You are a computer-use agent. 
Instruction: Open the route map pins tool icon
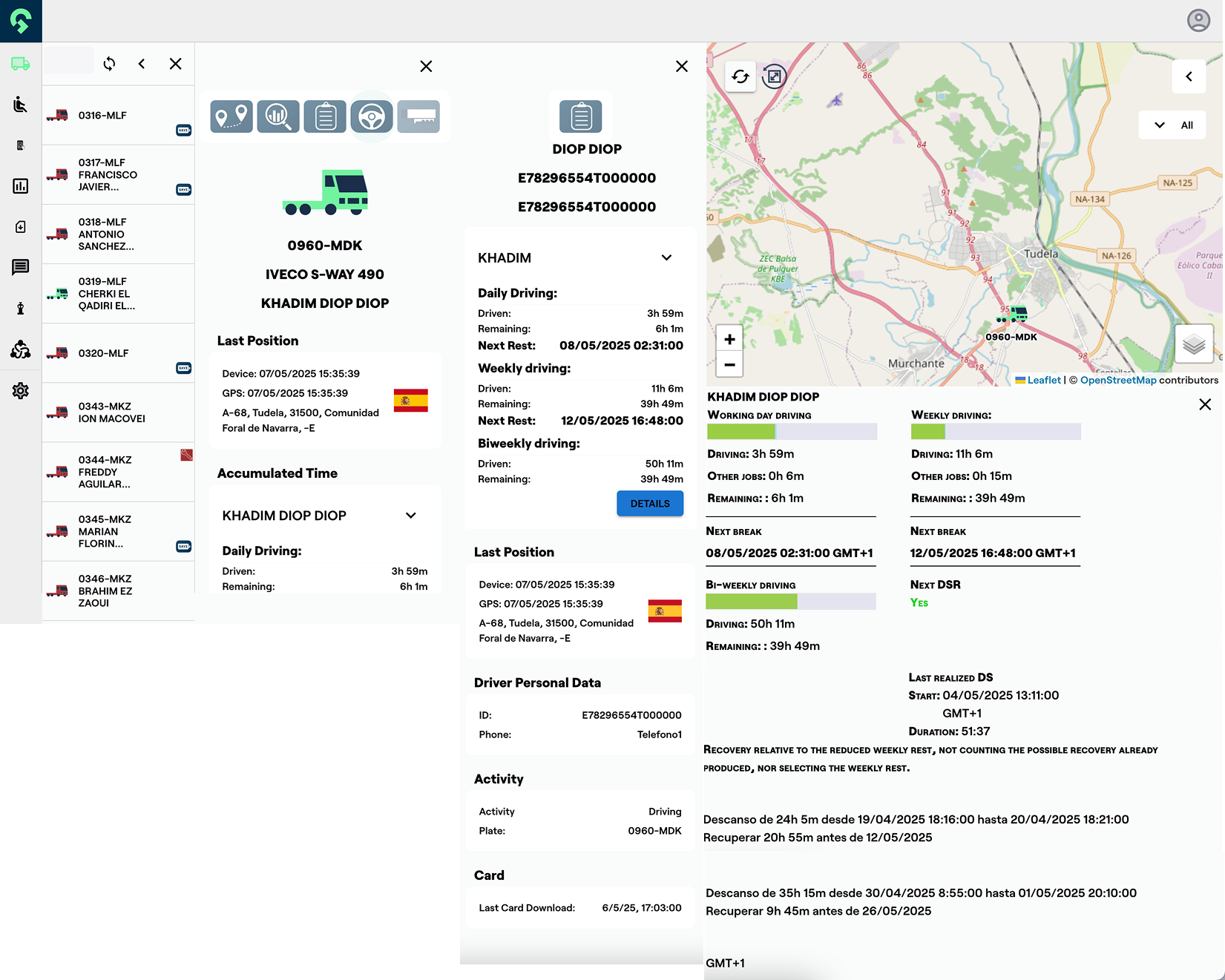coord(231,116)
